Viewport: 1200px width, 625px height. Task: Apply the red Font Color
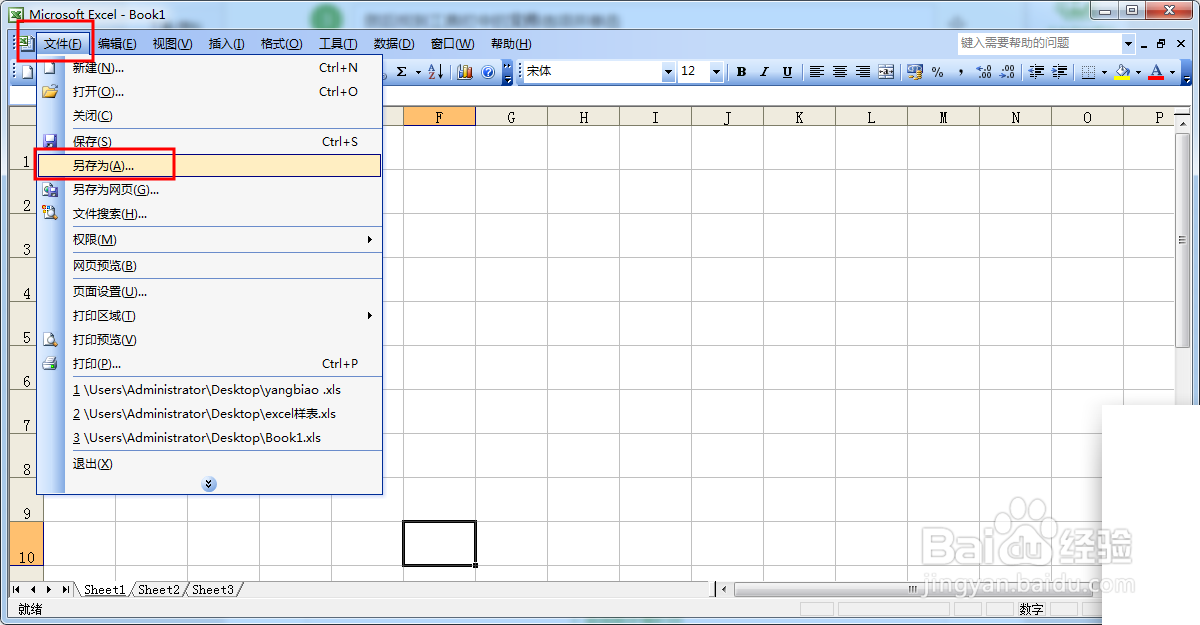point(1156,72)
